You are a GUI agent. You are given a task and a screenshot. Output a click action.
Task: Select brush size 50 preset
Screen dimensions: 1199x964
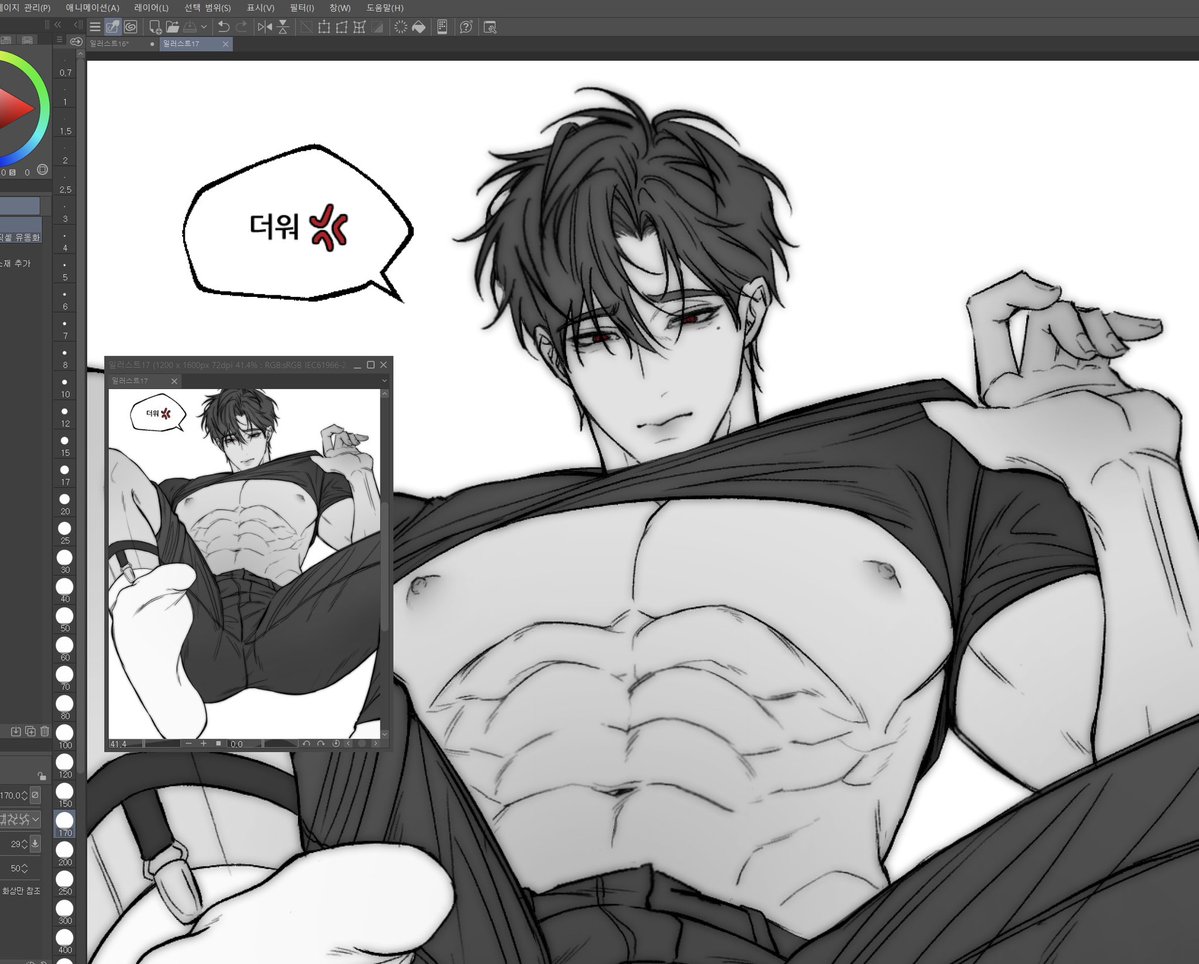click(x=65, y=622)
